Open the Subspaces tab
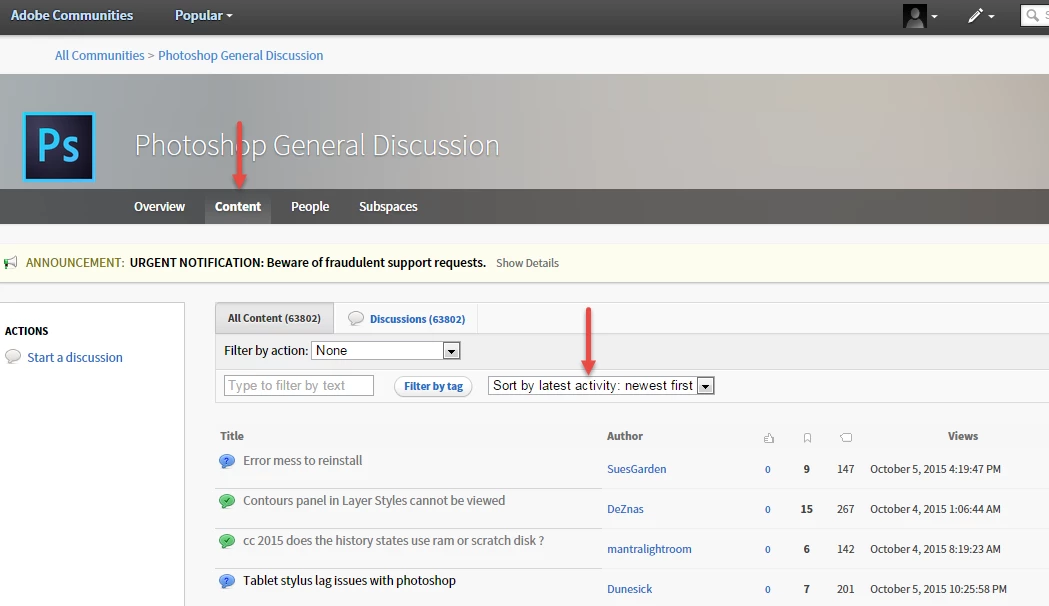The image size is (1049, 606). [x=388, y=207]
